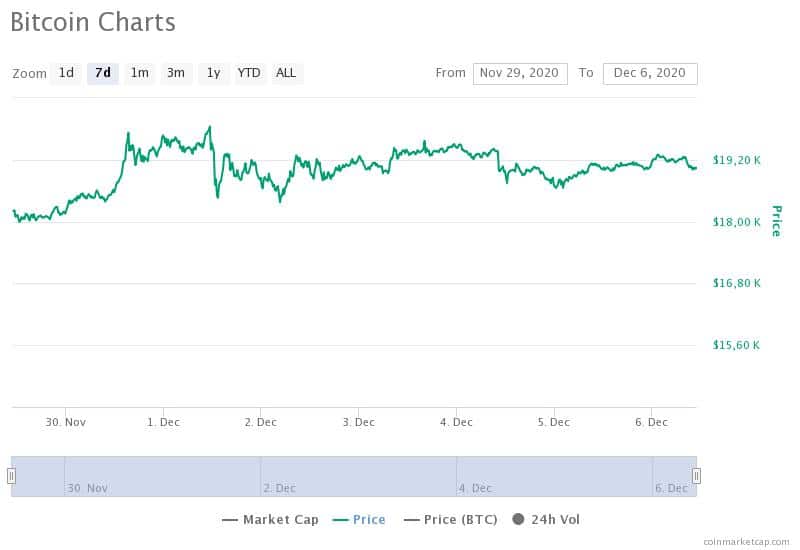
Task: Grab the right navigator handle
Action: point(696,476)
